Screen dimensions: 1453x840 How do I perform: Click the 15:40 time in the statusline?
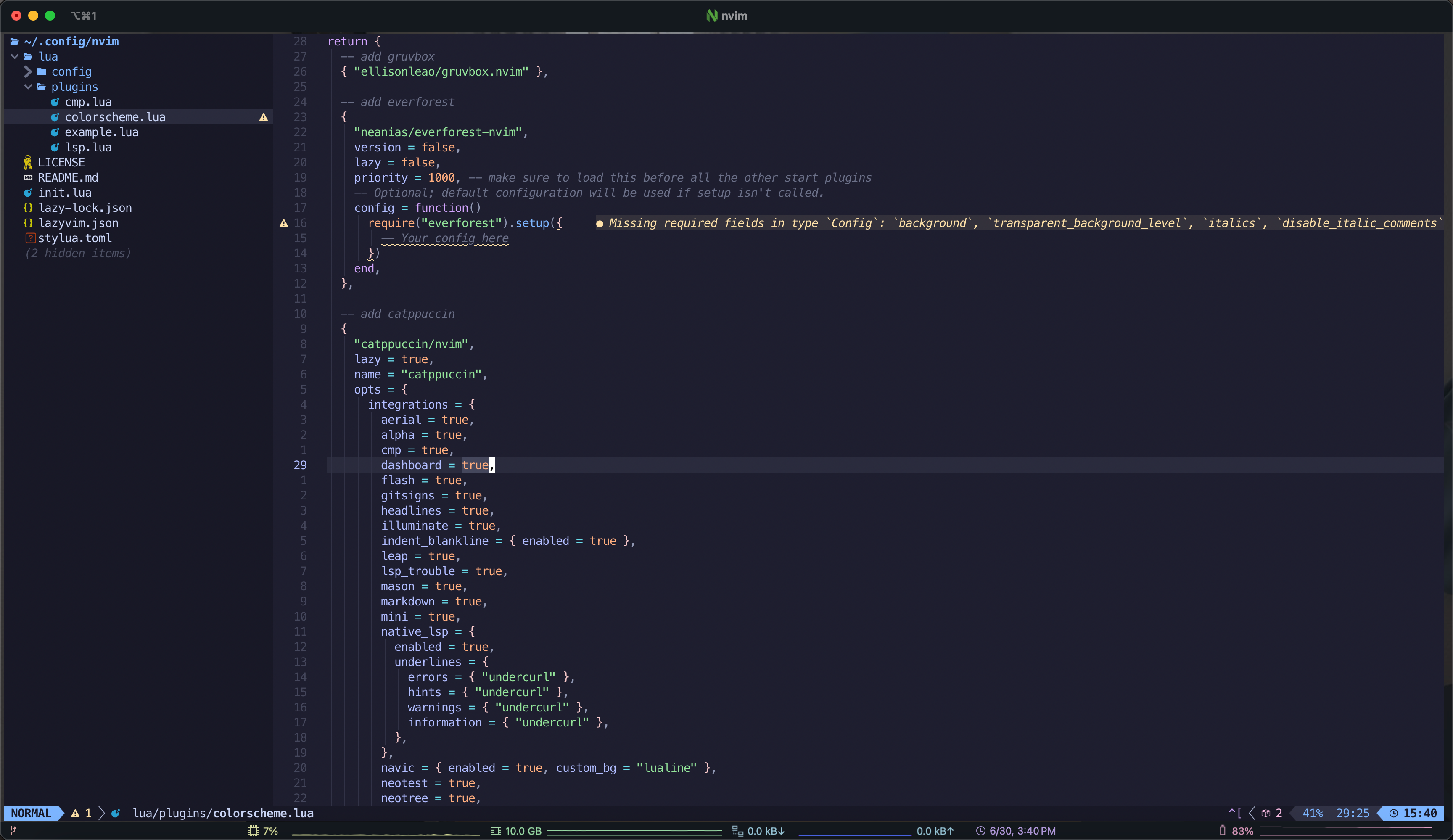(1420, 813)
